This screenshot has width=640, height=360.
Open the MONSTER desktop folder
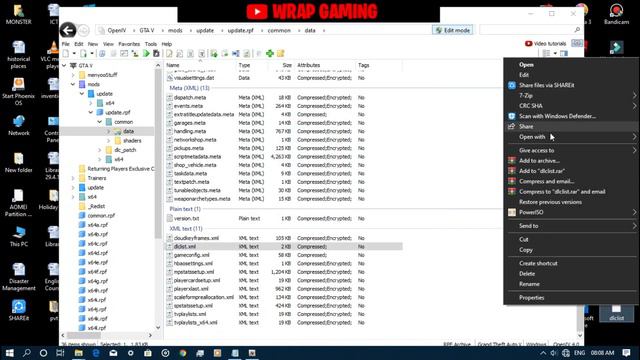click(x=19, y=14)
